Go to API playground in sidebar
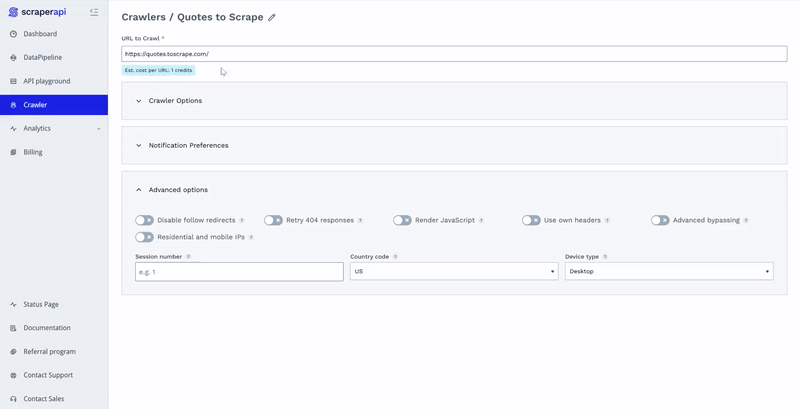800x409 pixels. coord(46,81)
